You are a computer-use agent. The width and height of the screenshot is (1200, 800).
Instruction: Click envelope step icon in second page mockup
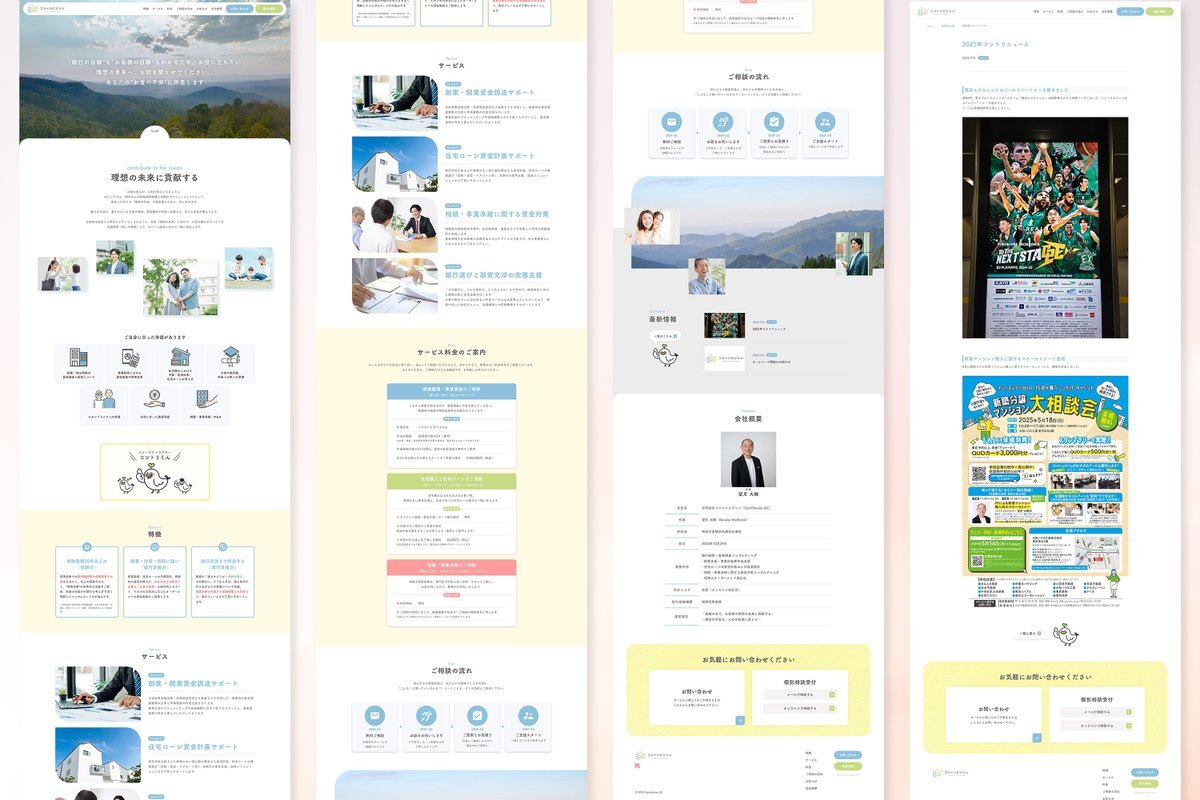375,716
